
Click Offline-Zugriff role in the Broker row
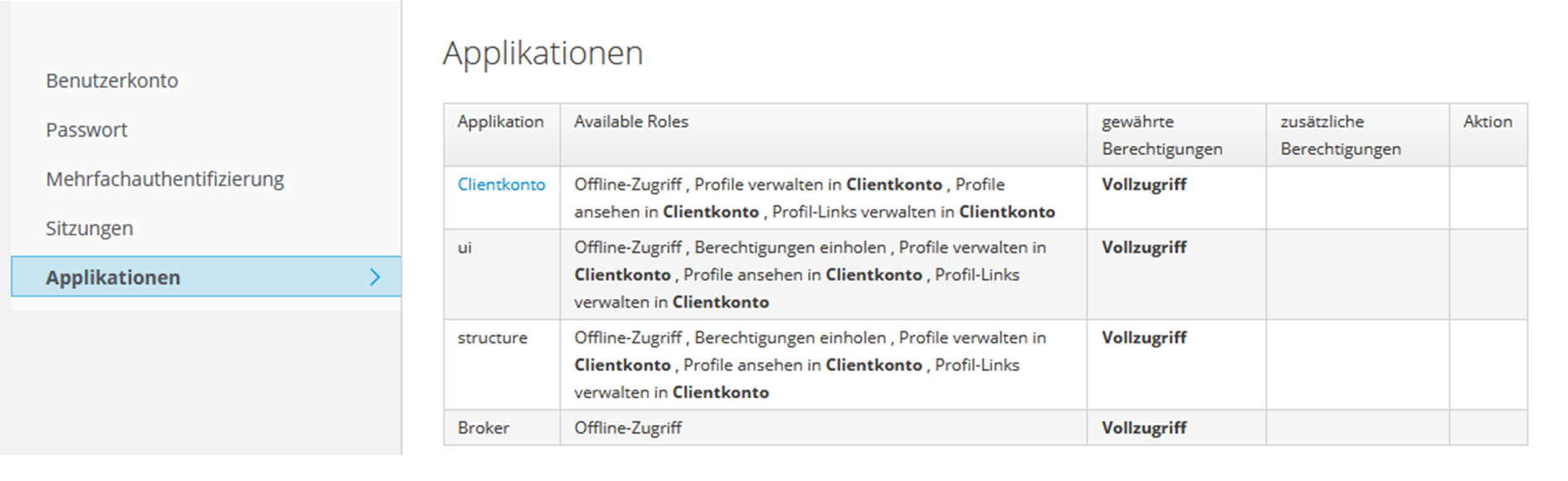627,428
